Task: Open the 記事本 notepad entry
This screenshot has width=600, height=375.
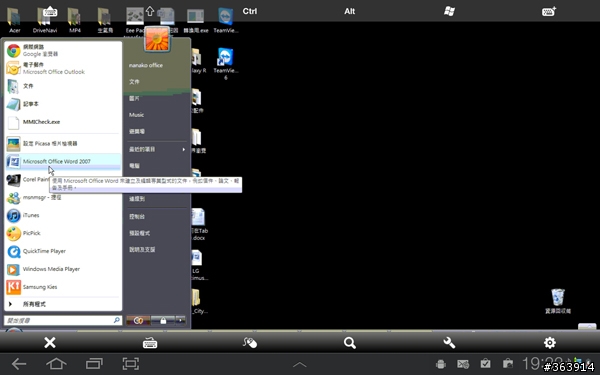Action: [63, 104]
